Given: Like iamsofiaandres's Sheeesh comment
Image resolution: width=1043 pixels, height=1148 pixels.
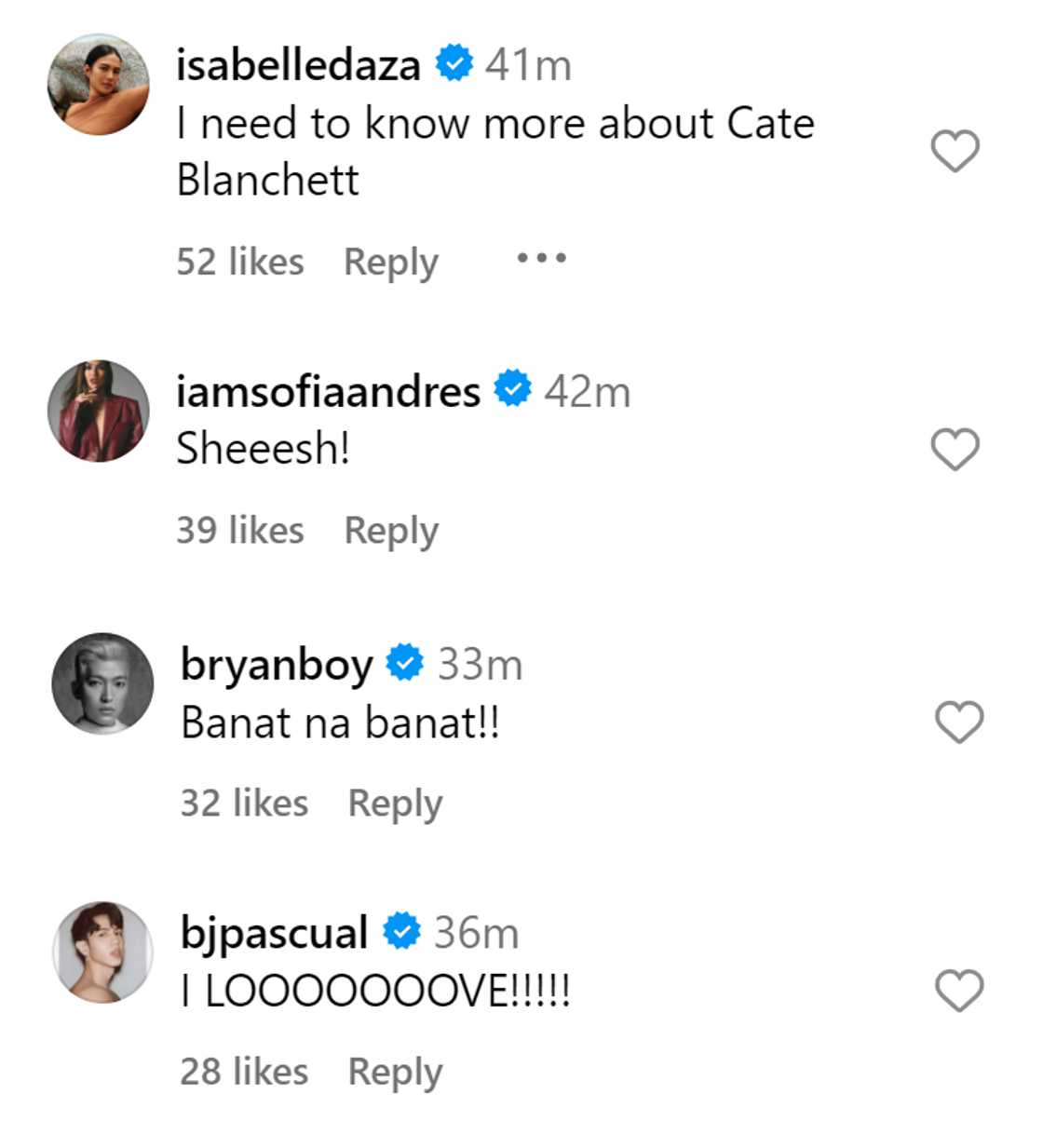Looking at the screenshot, I should point(955,449).
